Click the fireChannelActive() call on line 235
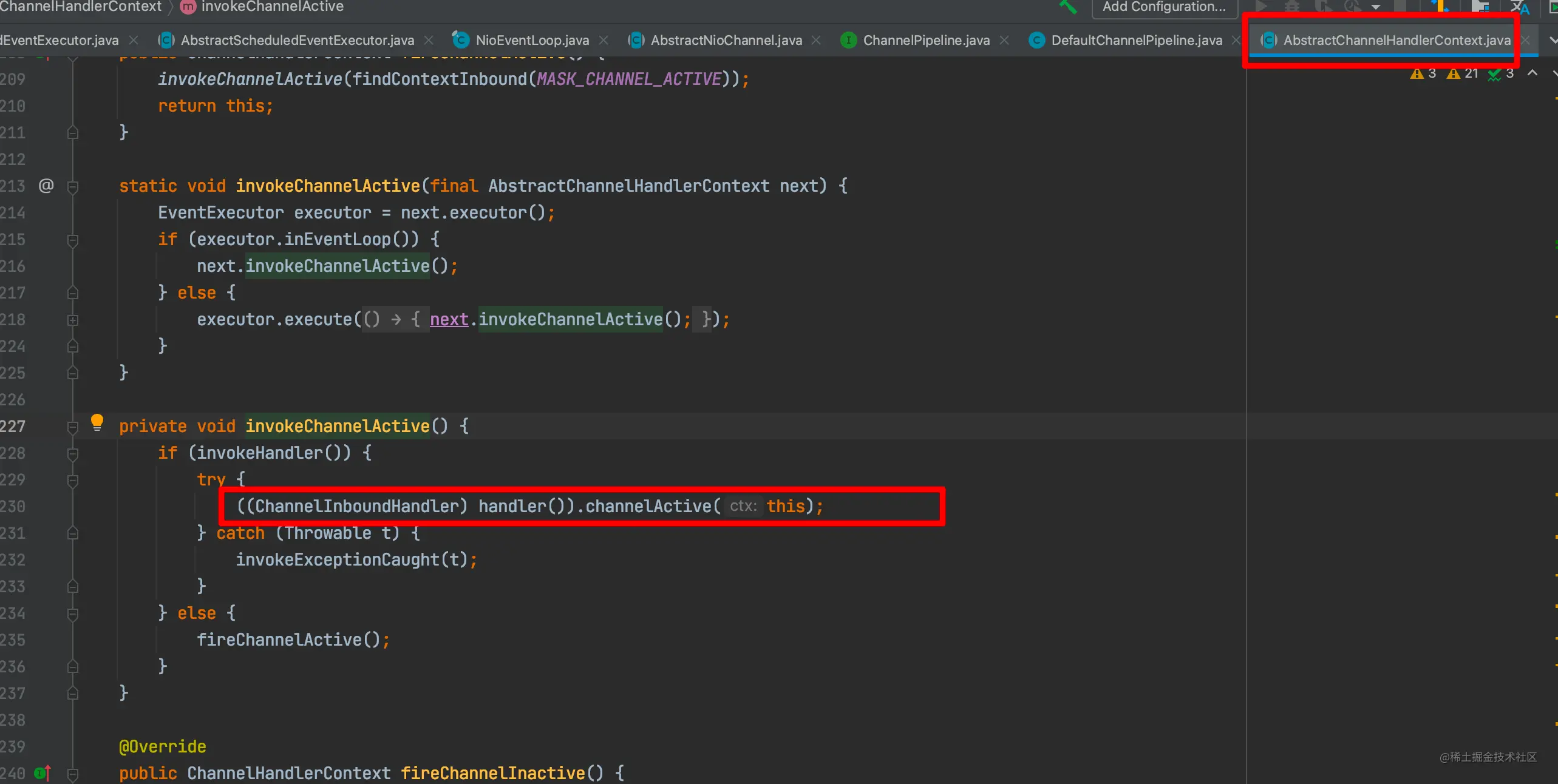The height and width of the screenshot is (784, 1558). (288, 640)
